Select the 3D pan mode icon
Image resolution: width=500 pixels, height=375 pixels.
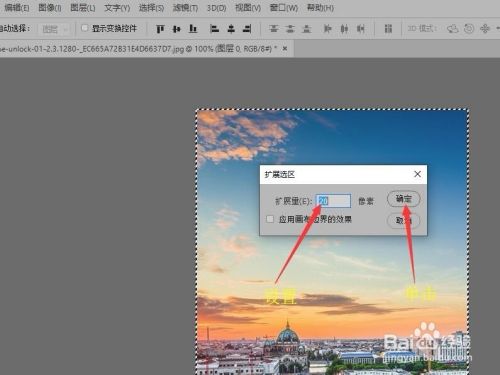485,29
